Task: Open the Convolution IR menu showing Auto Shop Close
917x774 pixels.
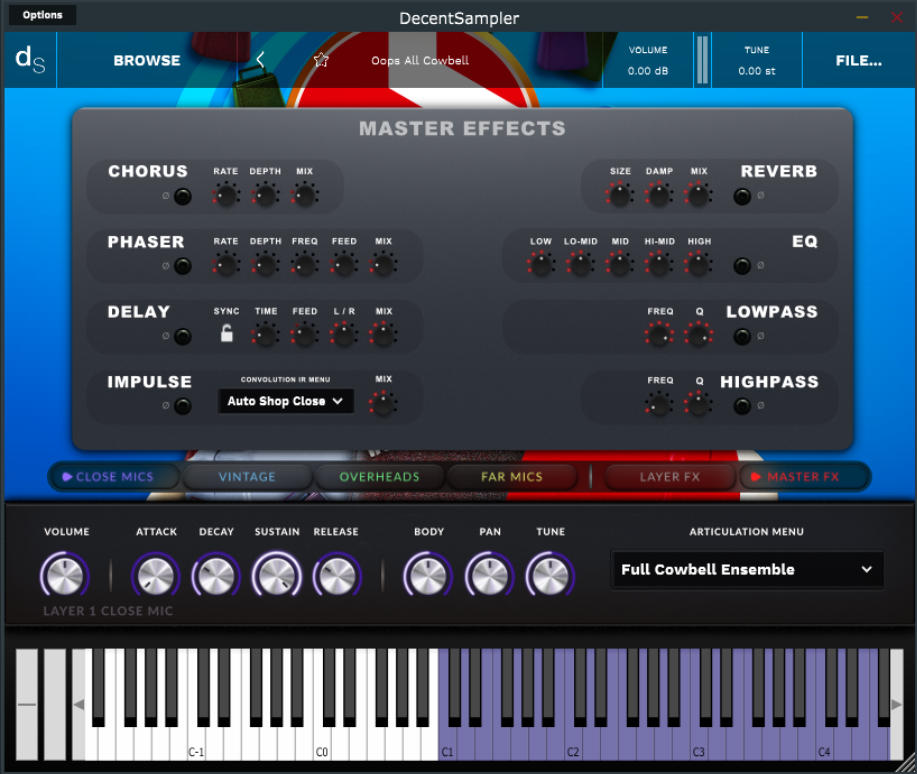Action: [x=285, y=400]
